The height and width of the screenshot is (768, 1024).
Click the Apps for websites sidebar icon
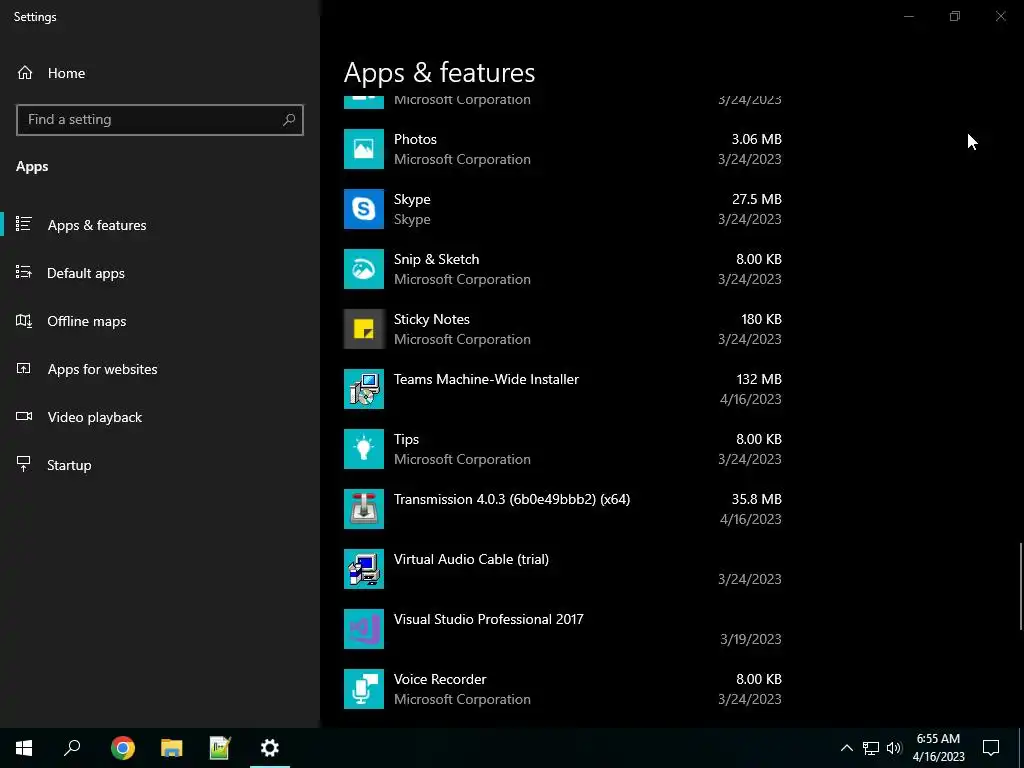click(24, 368)
